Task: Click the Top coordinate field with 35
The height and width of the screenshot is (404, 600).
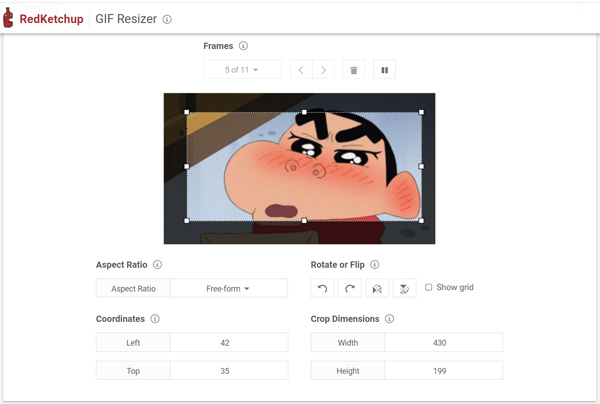Action: [229, 371]
